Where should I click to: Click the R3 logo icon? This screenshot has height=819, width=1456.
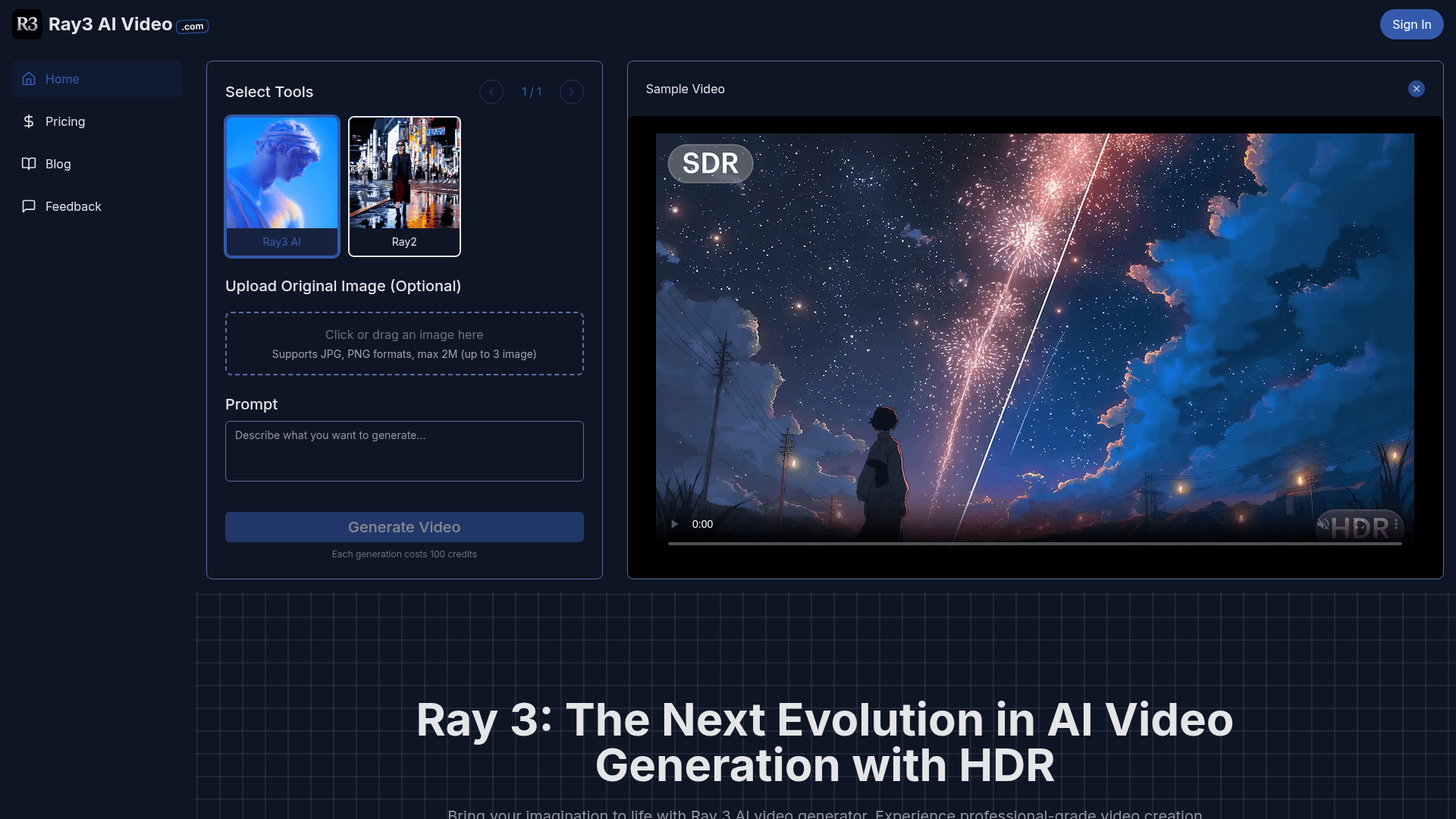(27, 24)
